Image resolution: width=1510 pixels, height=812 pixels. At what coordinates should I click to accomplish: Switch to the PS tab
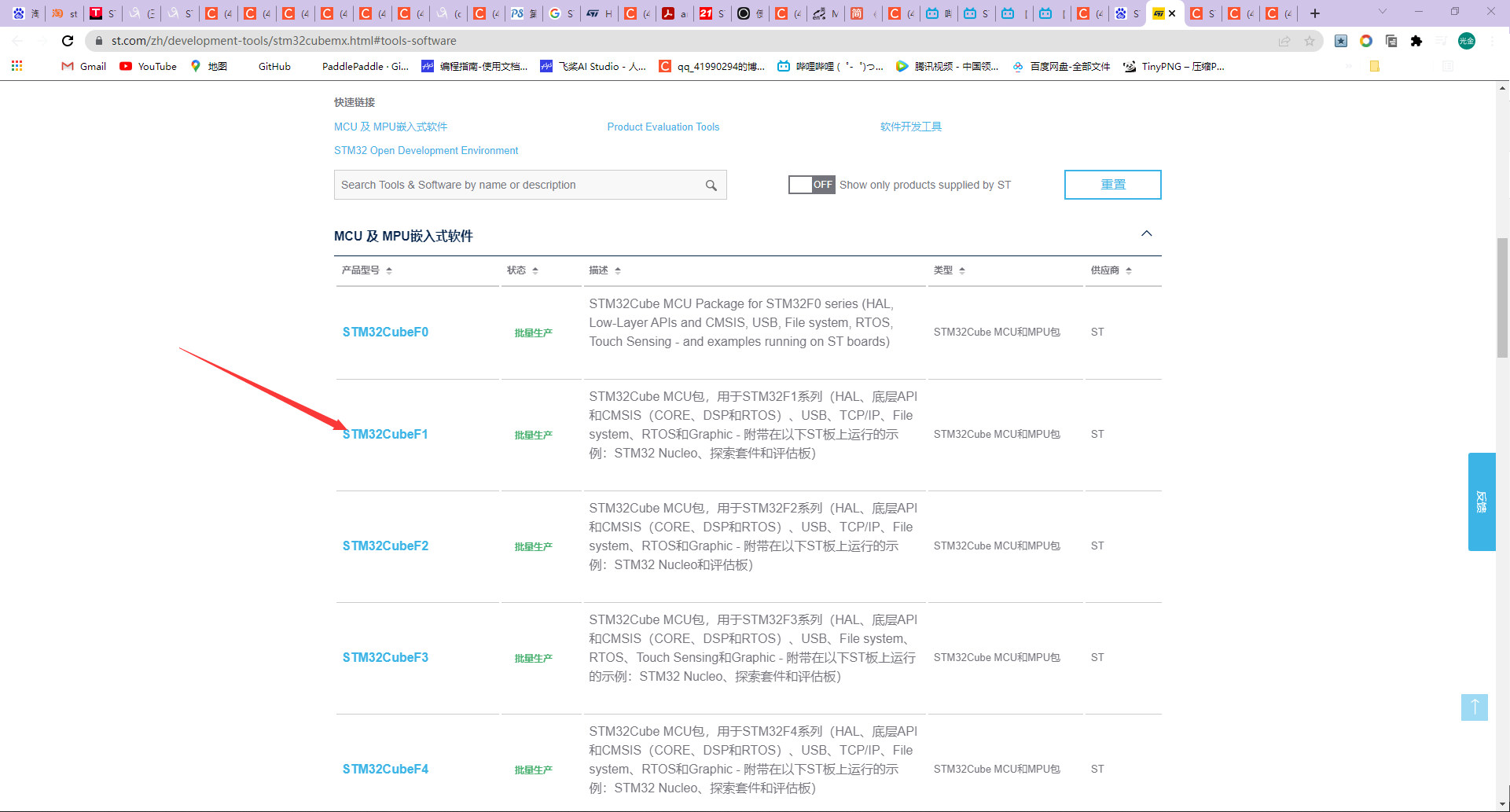click(x=524, y=13)
